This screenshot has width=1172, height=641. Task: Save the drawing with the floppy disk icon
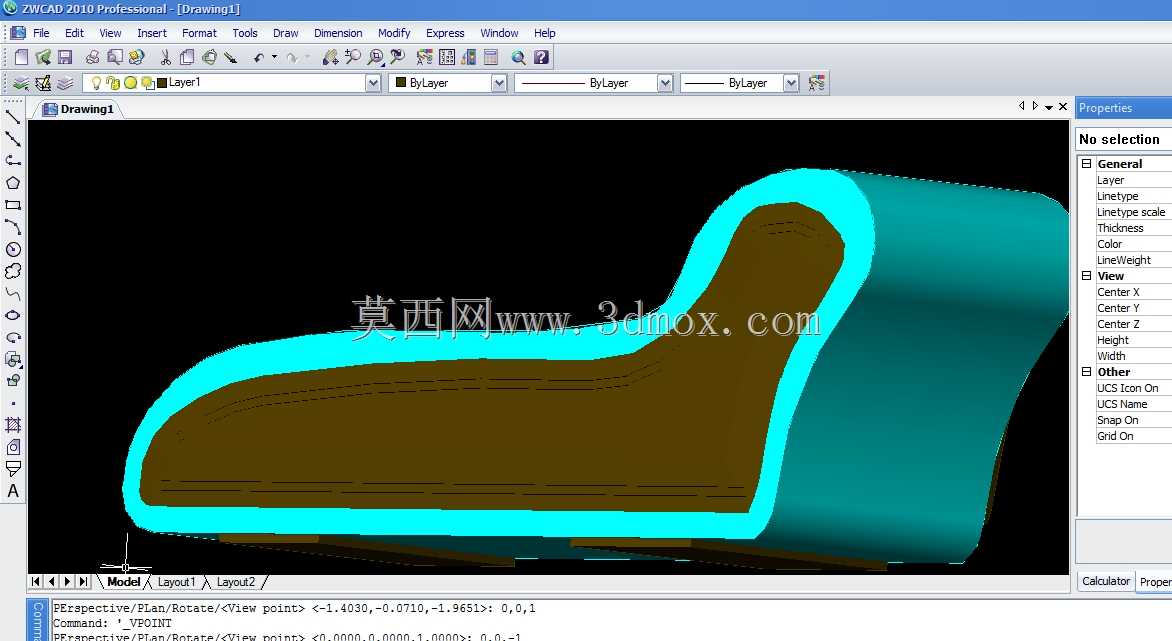pos(65,58)
